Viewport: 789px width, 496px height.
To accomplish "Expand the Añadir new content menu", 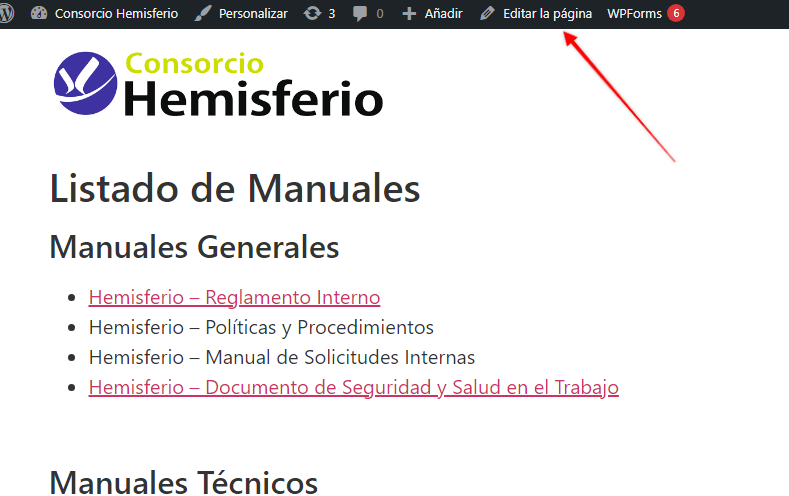I will 443,14.
